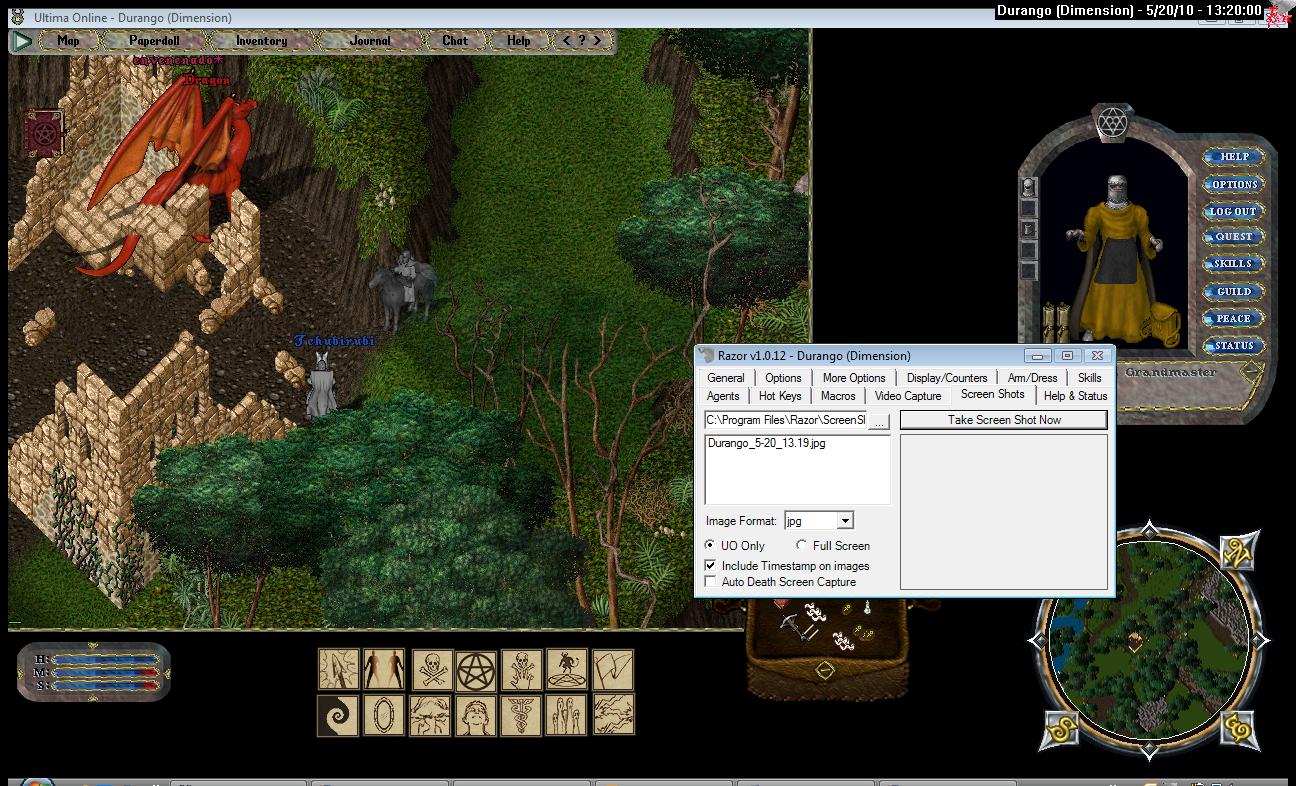Cast the skull over hand spell icon
Viewport: 1296px width, 786px height.
tap(522, 669)
